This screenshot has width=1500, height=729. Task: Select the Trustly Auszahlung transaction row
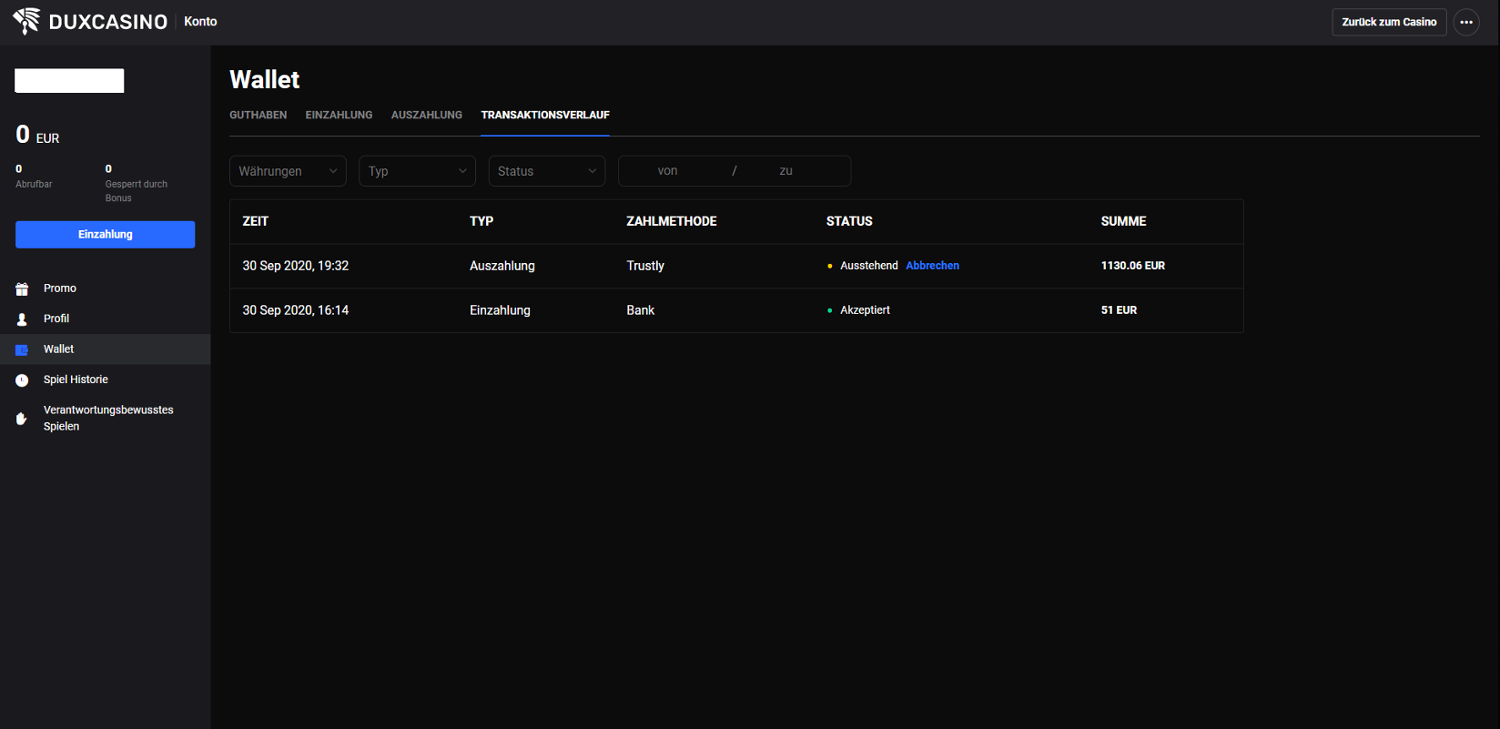pos(645,266)
